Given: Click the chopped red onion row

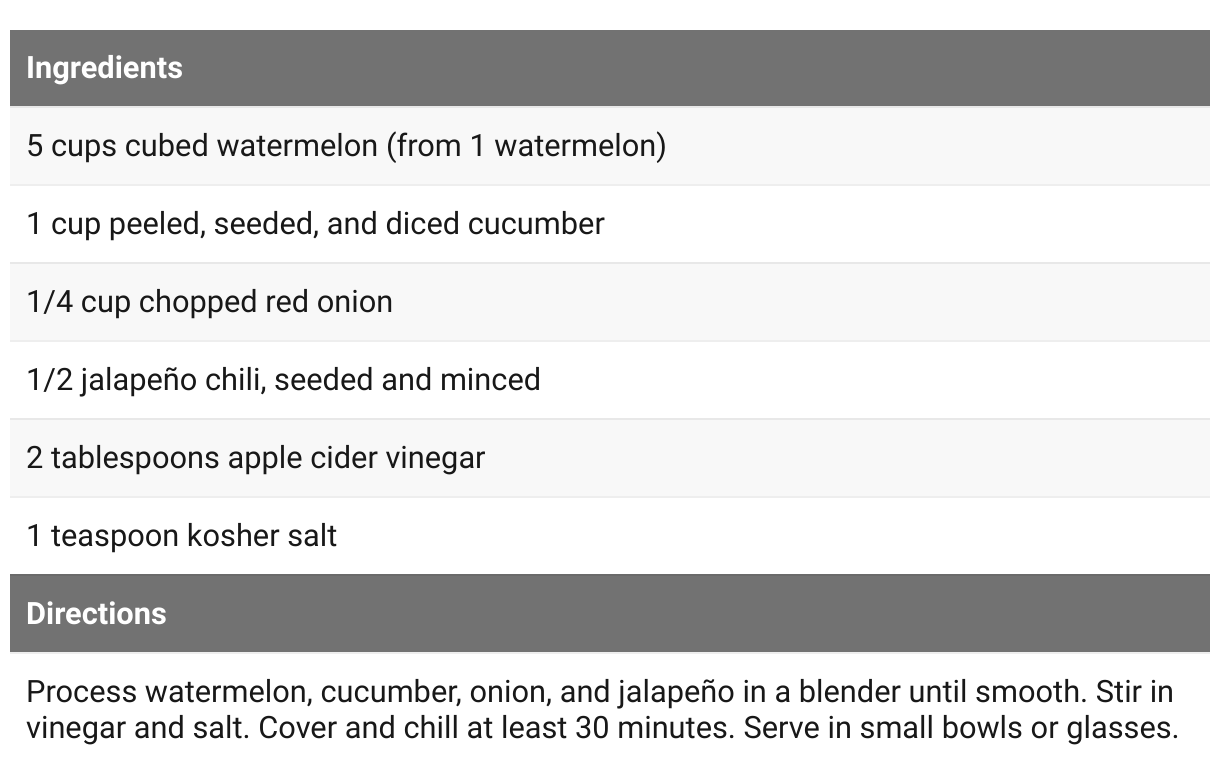Looking at the screenshot, I should 209,301.
